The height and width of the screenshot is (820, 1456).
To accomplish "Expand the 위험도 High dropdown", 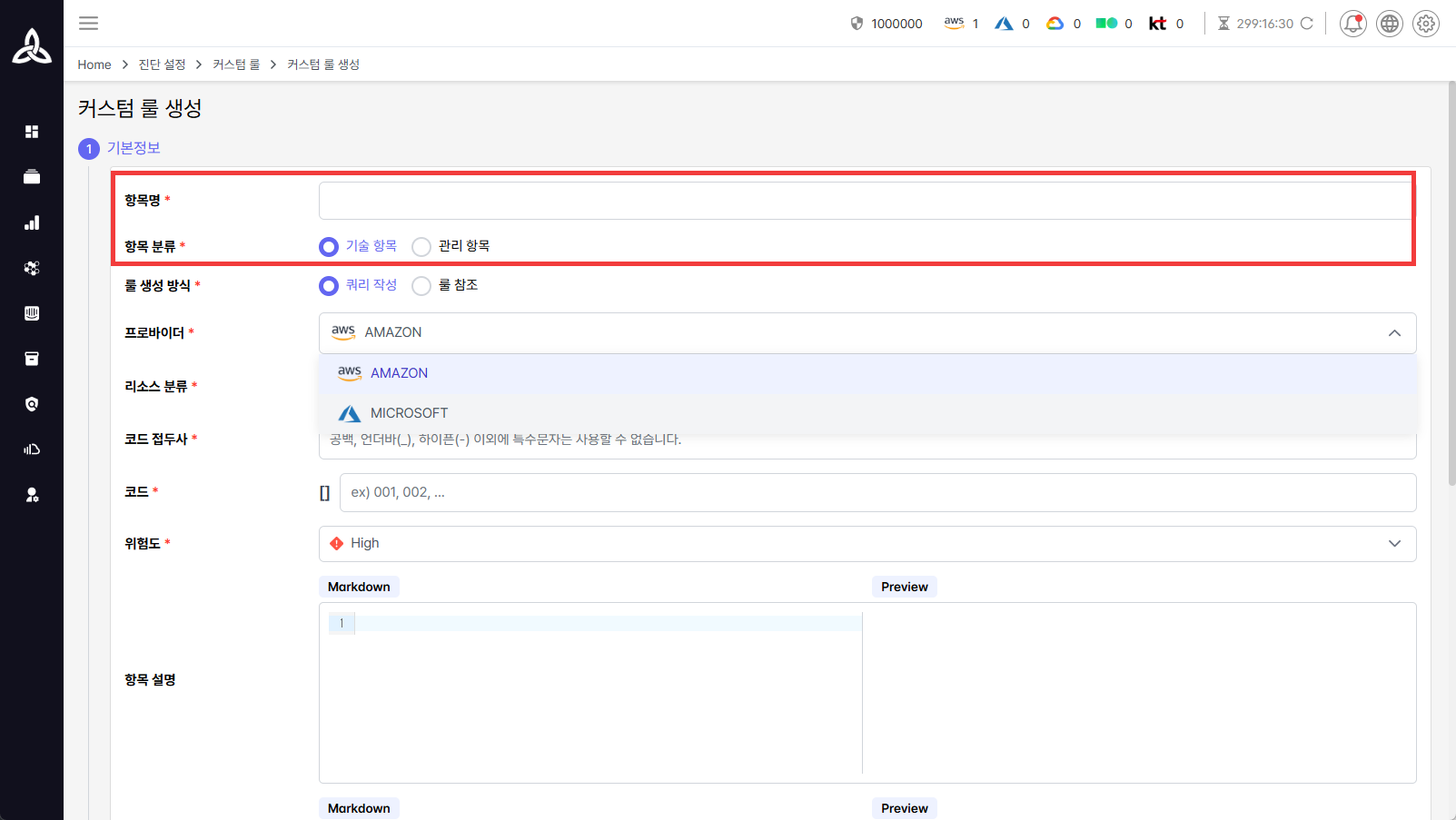I will [x=1394, y=544].
